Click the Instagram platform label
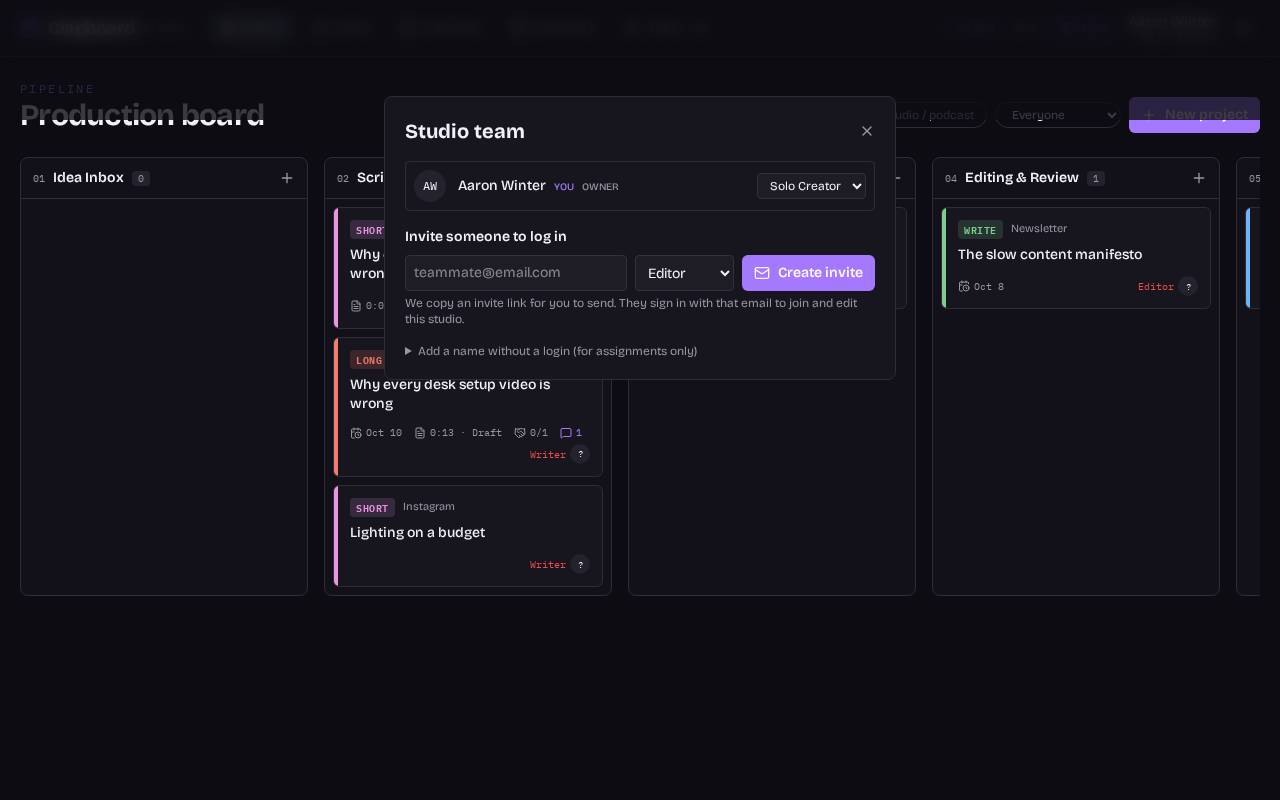The image size is (1280, 800). 429,507
